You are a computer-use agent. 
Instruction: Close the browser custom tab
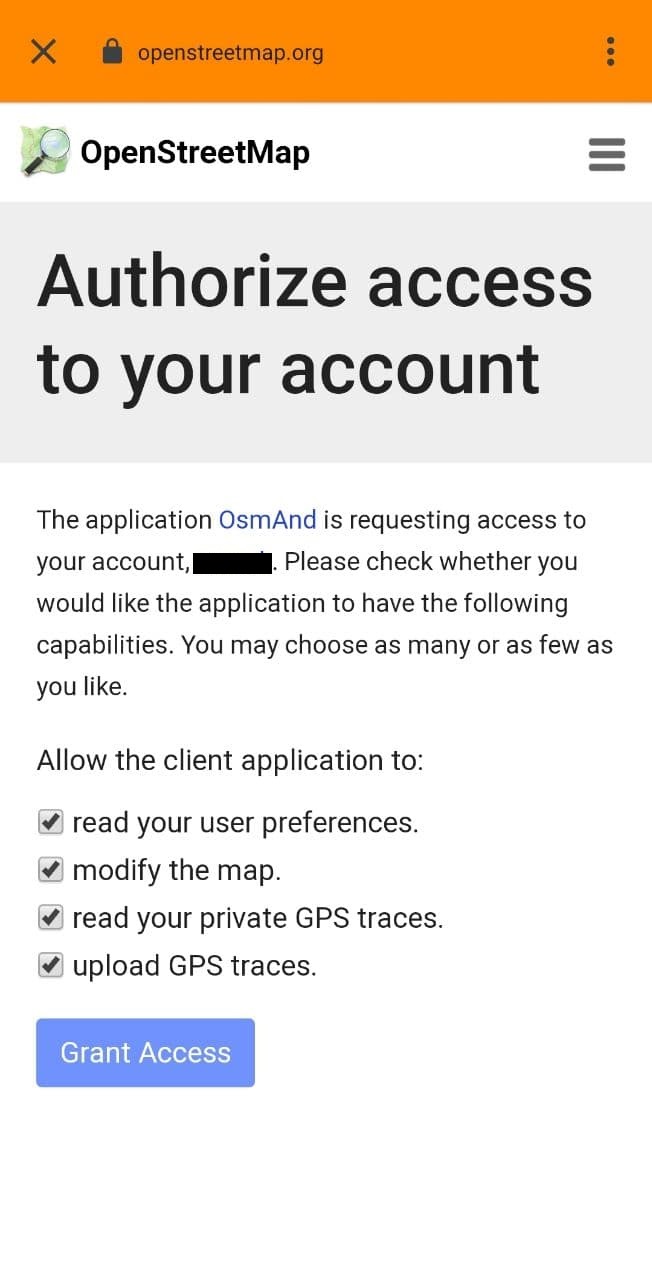click(43, 52)
